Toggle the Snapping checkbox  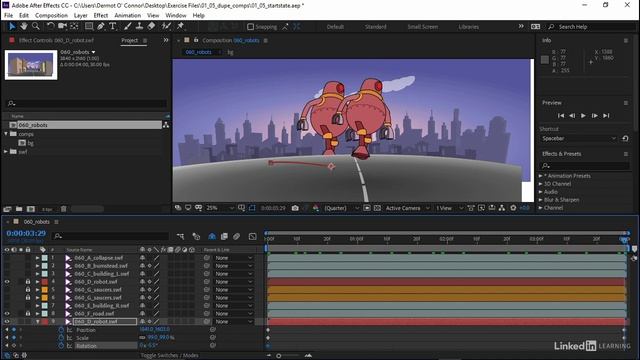(x=251, y=27)
